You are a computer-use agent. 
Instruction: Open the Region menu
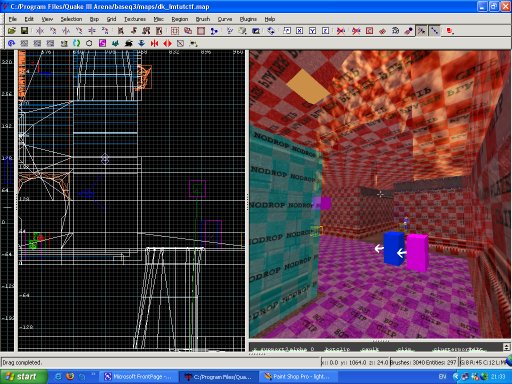180,19
